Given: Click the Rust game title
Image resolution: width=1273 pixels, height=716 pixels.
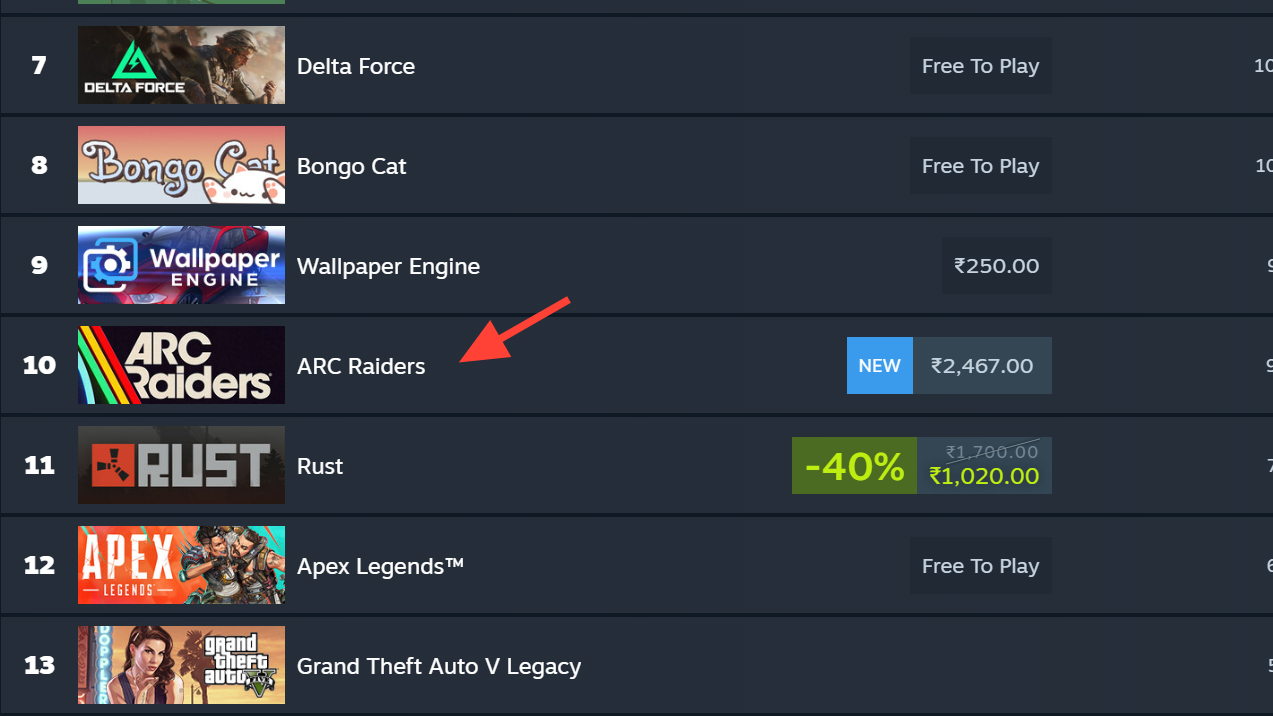Looking at the screenshot, I should click(320, 466).
